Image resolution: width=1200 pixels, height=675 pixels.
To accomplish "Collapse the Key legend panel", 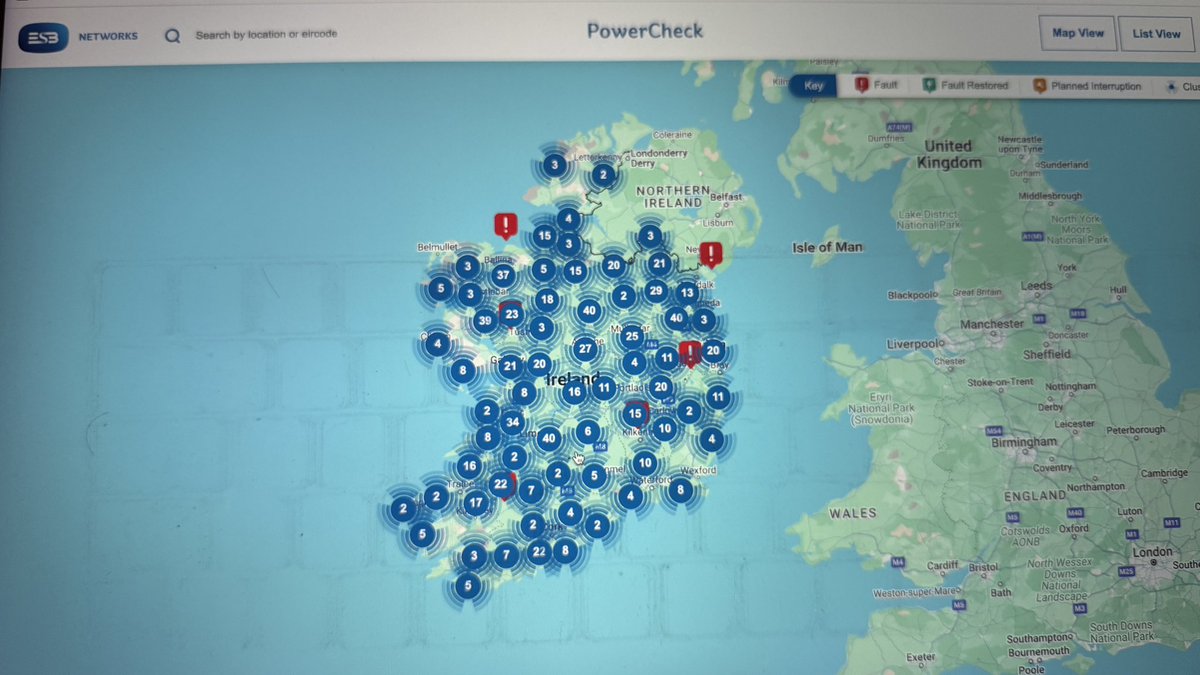I will coord(813,86).
